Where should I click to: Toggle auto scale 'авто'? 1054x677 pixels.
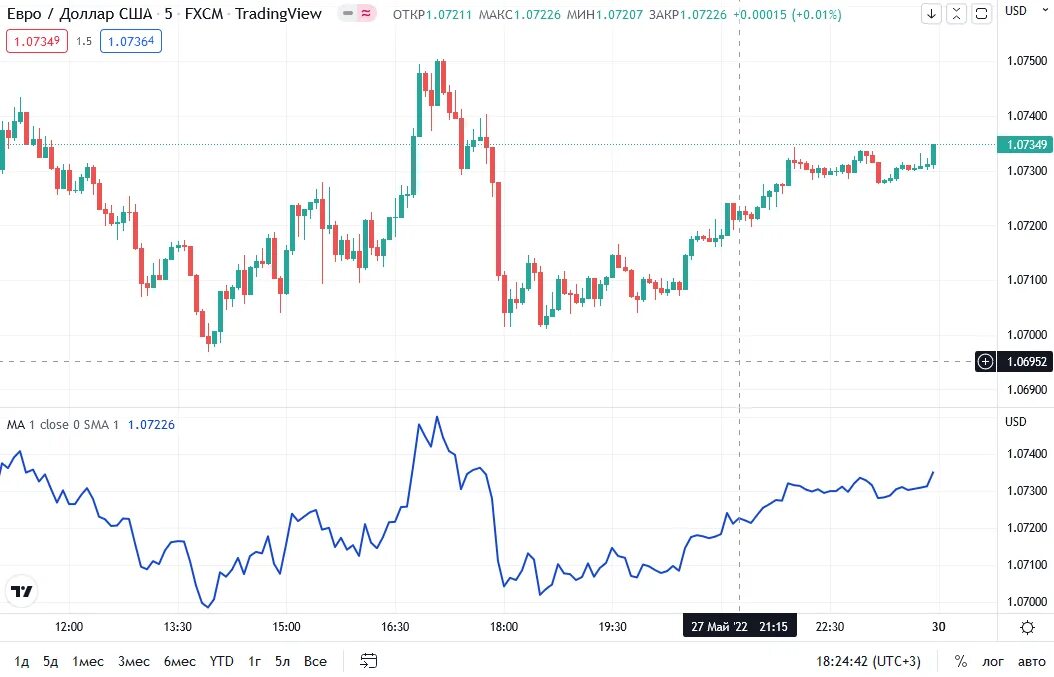1032,662
